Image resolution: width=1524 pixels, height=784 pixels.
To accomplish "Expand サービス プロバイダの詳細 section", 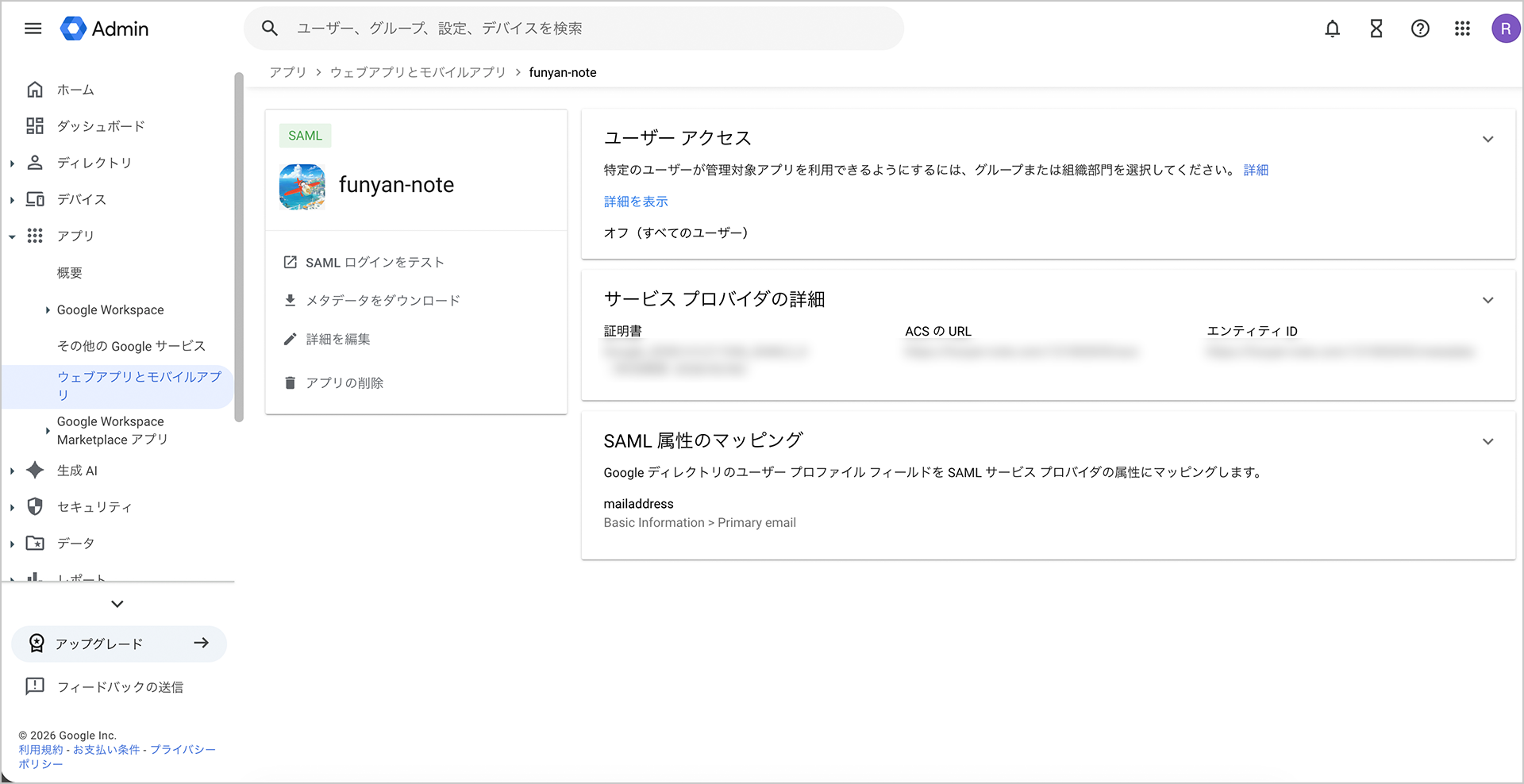I will point(1487,301).
